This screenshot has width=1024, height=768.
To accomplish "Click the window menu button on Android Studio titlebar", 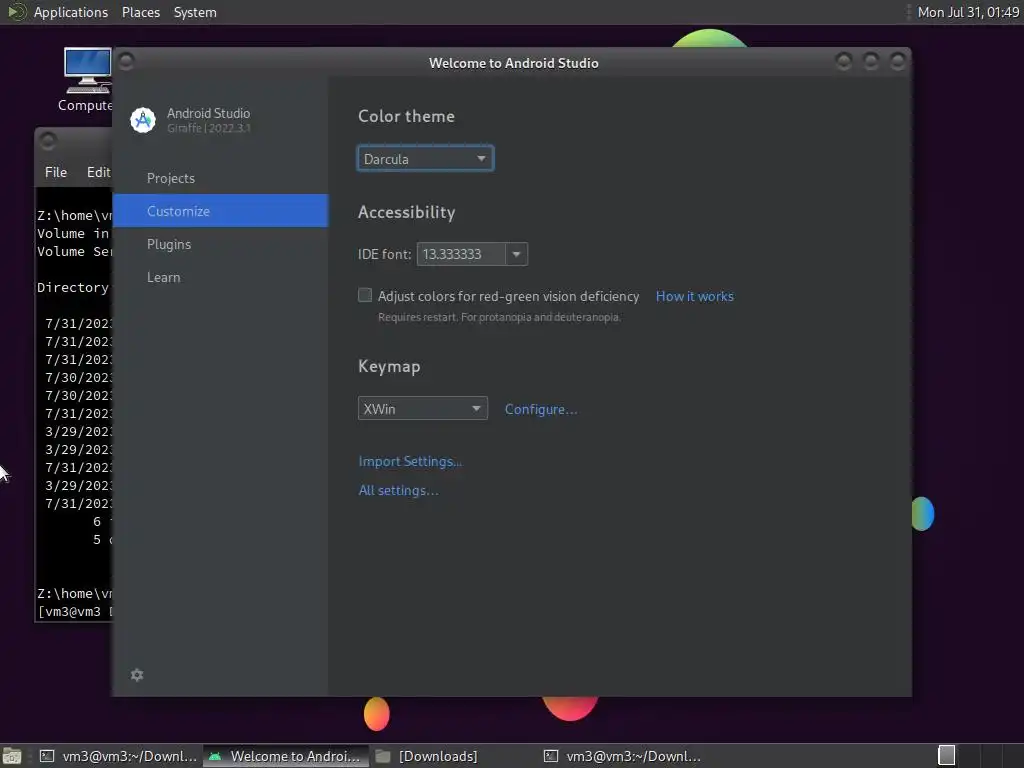I will (126, 61).
